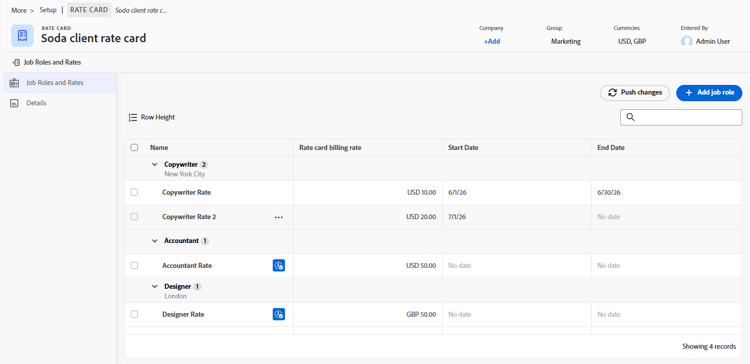Image resolution: width=750 pixels, height=364 pixels.
Task: Click the Job Roles and Rates heading above the sidebar
Action: tap(53, 62)
